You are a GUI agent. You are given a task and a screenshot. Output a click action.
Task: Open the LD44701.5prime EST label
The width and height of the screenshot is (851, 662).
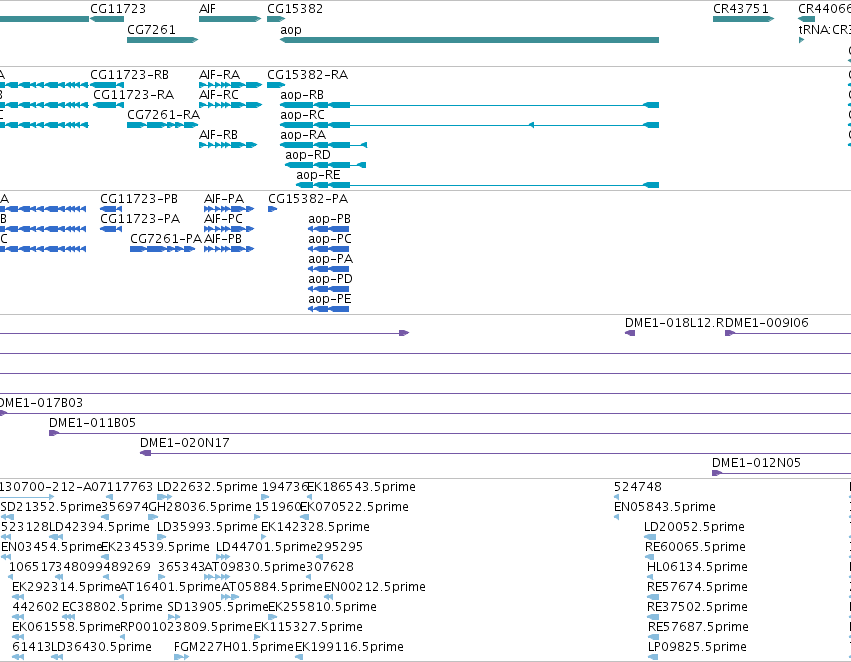266,547
